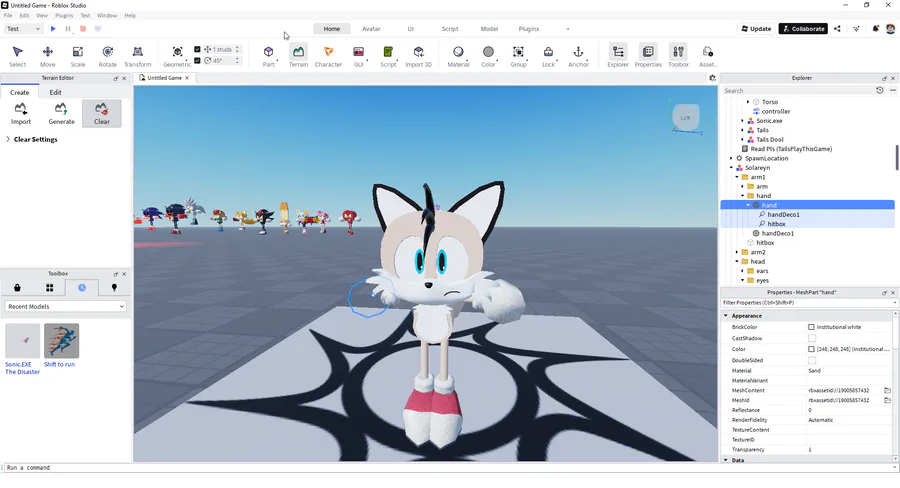
Task: Expand Clear Settings section
Action: [x=8, y=140]
